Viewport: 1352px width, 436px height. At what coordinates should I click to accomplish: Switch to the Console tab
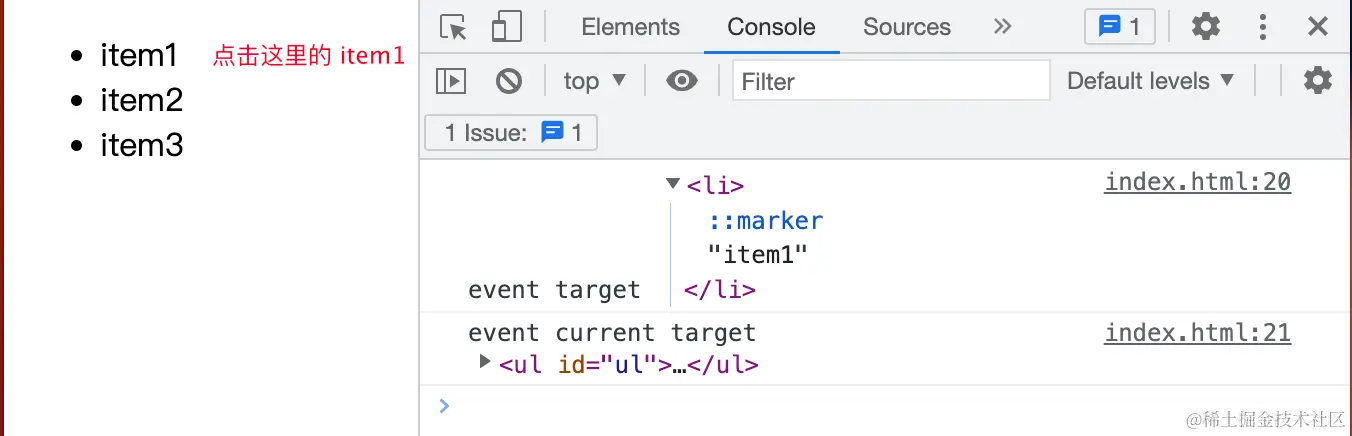coord(771,27)
